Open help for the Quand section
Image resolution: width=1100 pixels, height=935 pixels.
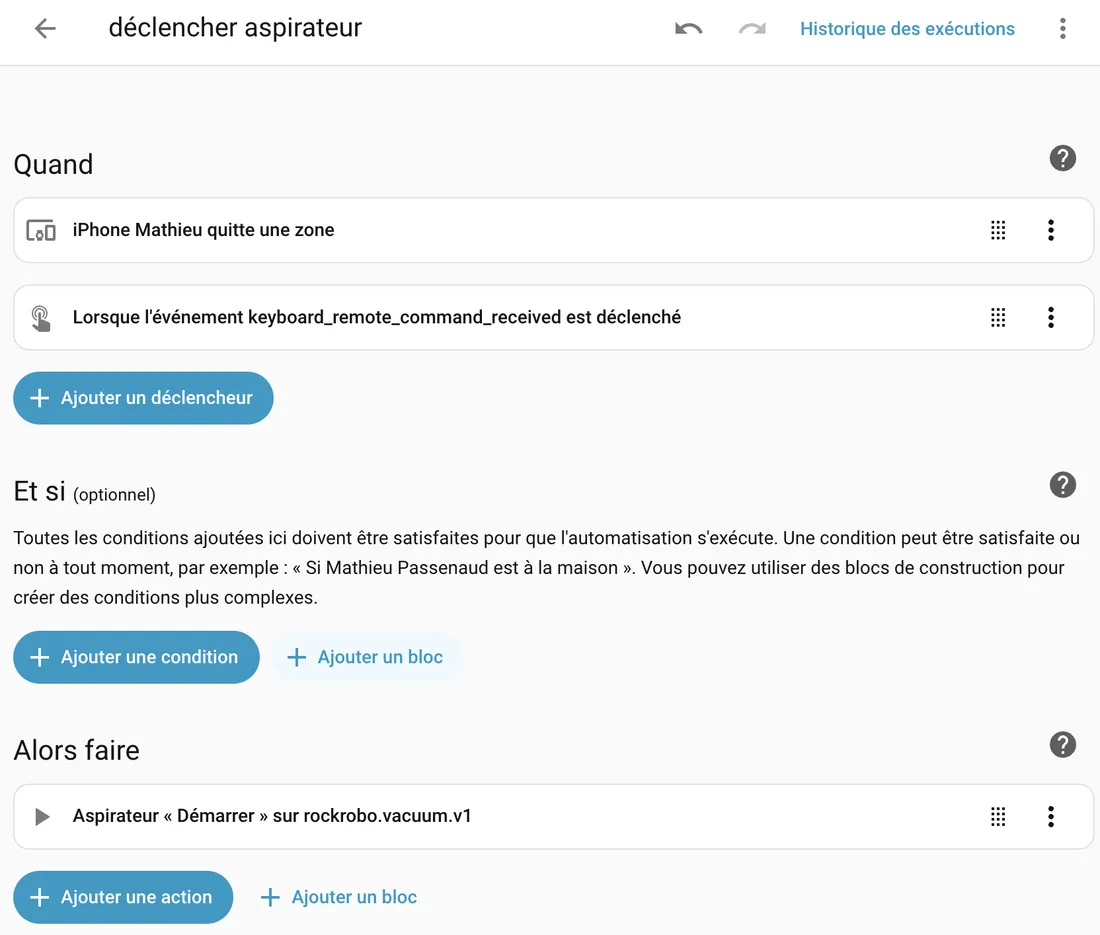tap(1063, 159)
